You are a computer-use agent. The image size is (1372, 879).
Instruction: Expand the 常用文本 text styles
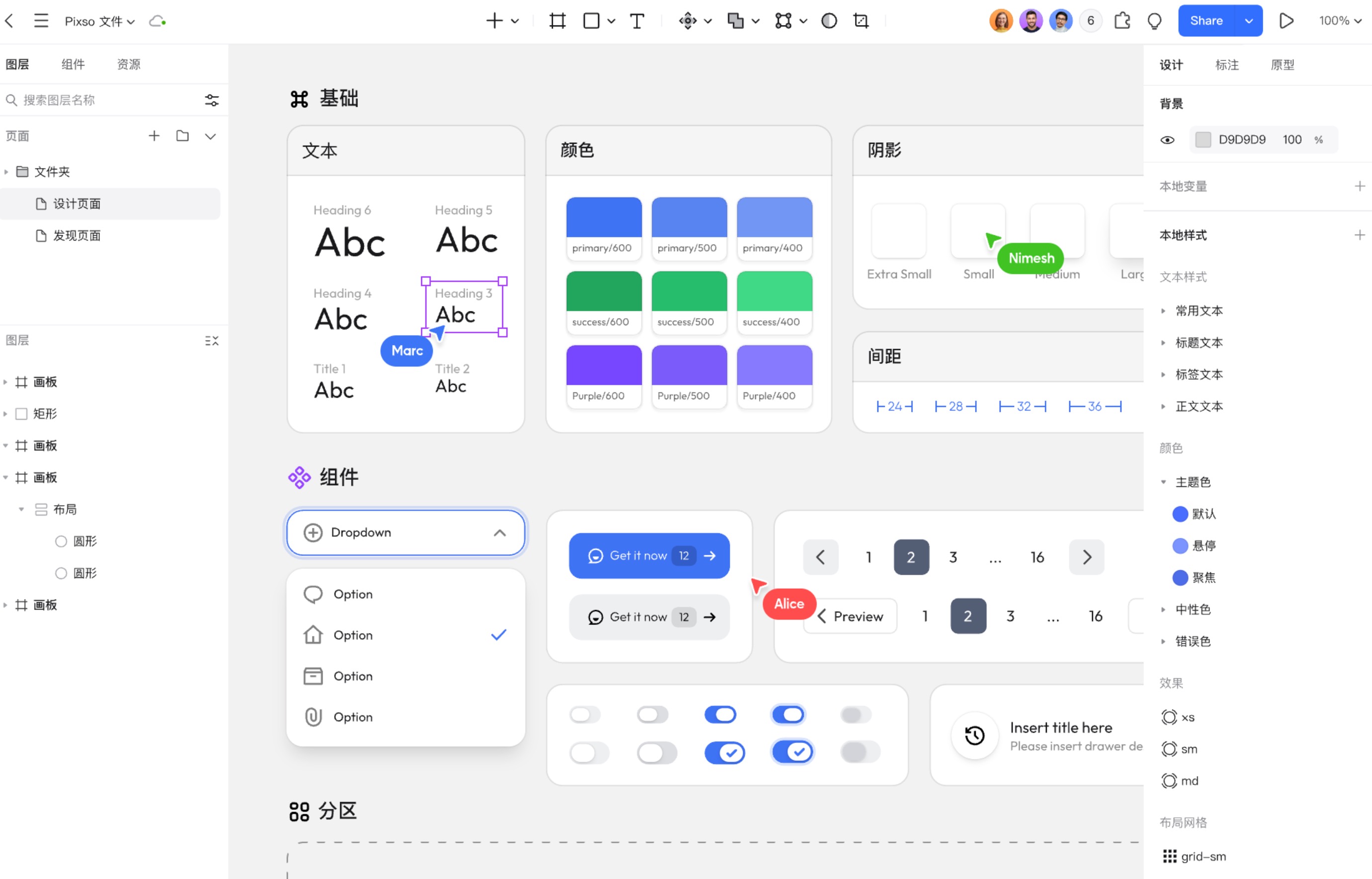[1163, 311]
